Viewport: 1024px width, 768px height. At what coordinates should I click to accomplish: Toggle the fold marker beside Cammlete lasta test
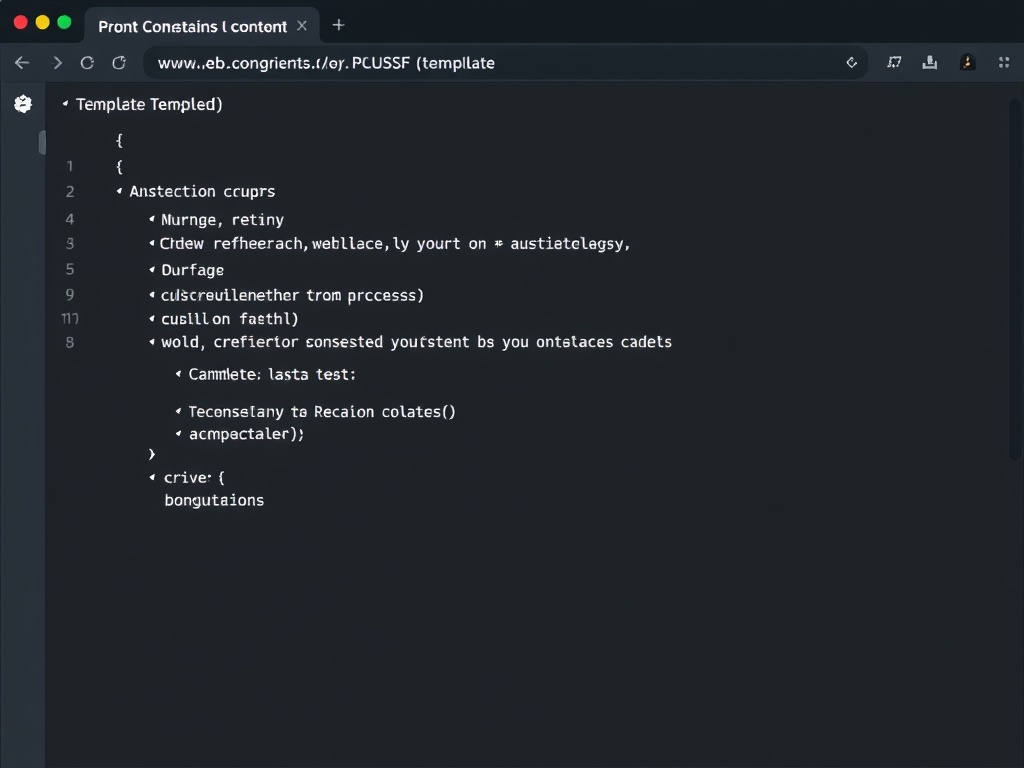tap(178, 373)
